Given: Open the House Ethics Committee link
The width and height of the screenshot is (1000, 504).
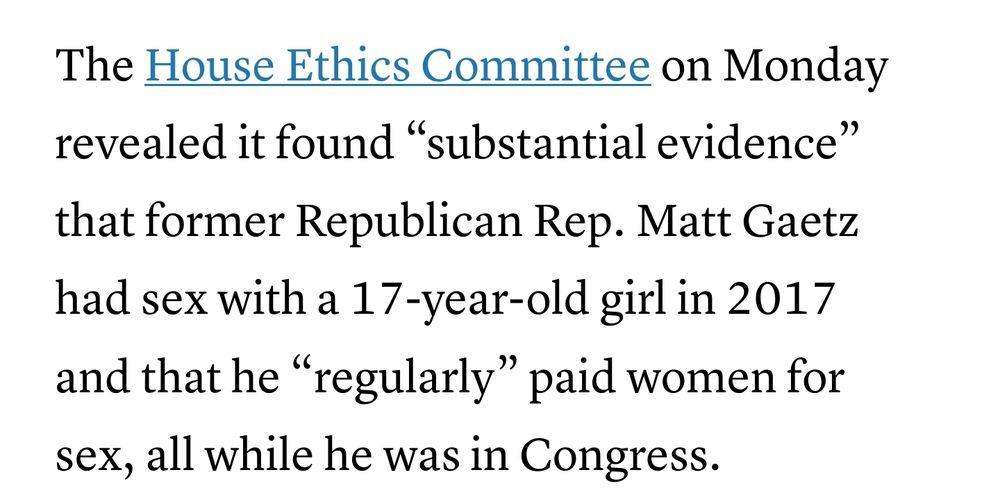Looking at the screenshot, I should (x=397, y=65).
